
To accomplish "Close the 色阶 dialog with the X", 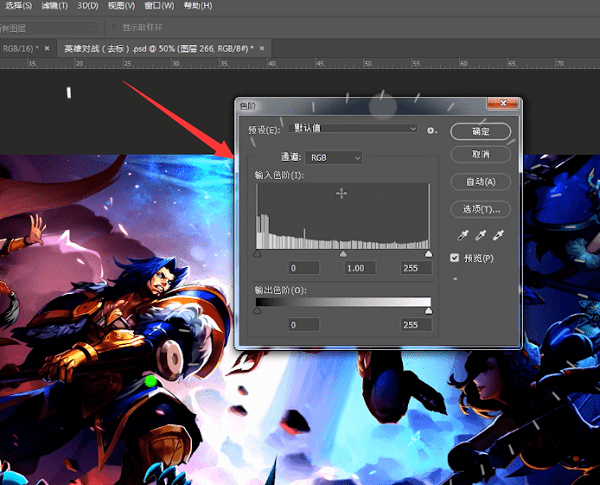I will tap(503, 103).
